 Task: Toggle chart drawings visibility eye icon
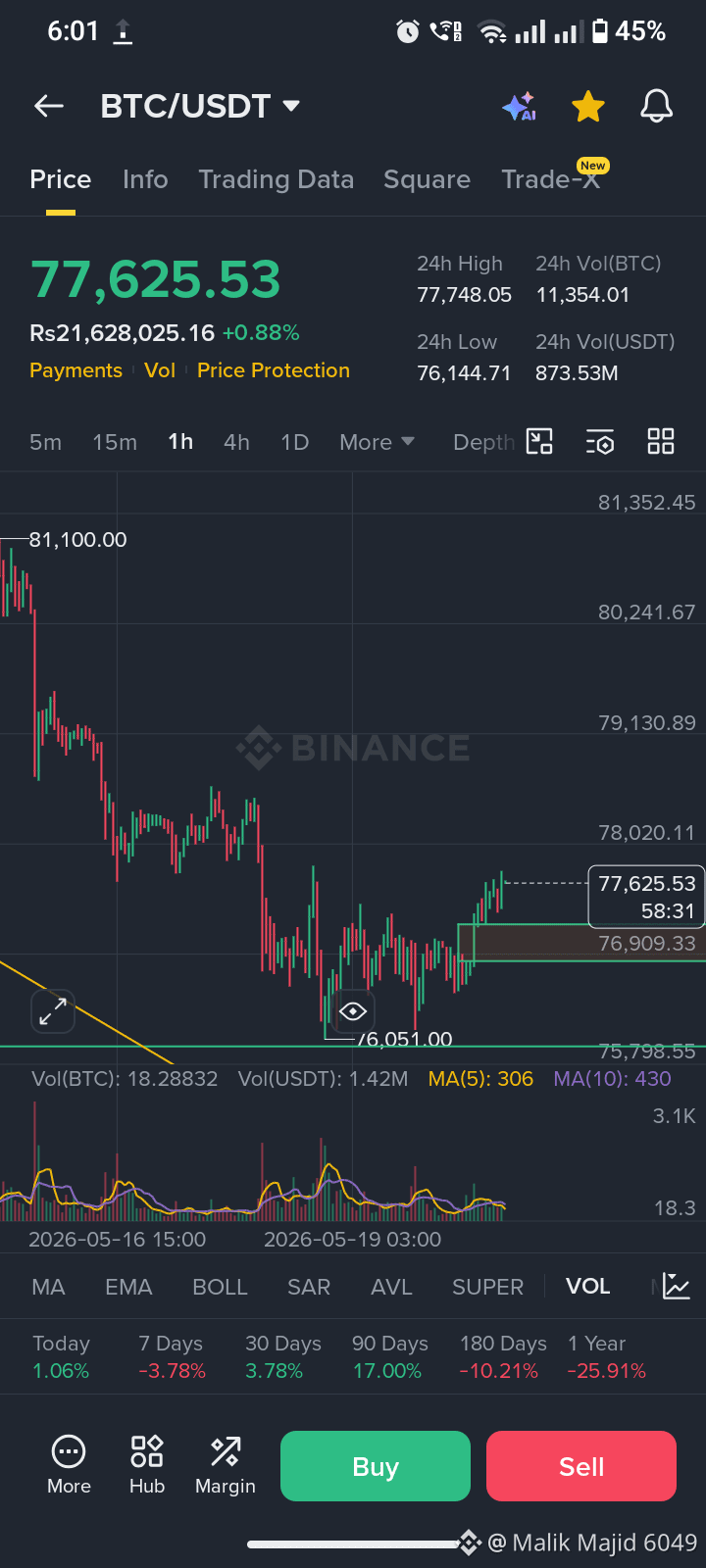pos(353,1010)
